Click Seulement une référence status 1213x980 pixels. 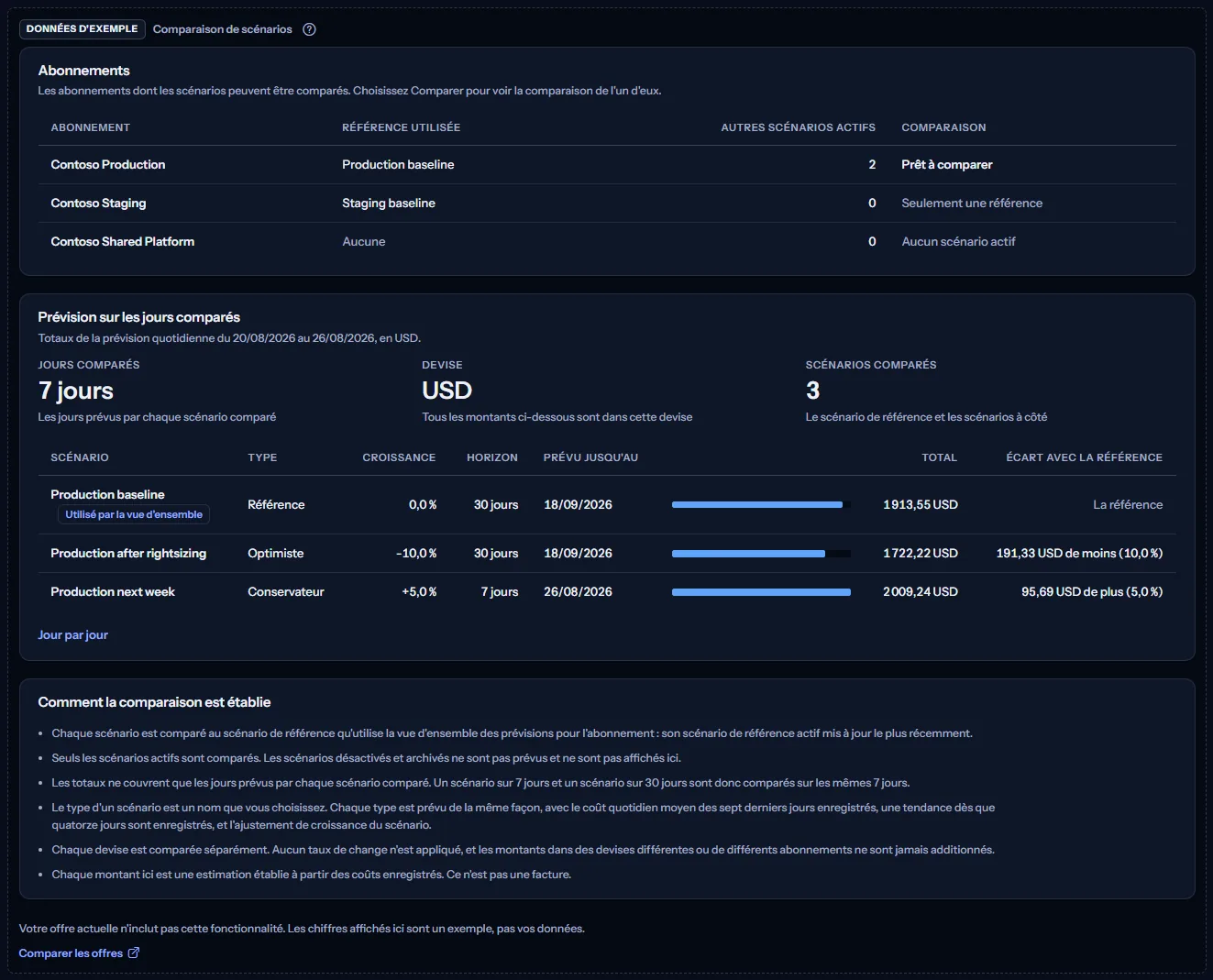tap(972, 204)
